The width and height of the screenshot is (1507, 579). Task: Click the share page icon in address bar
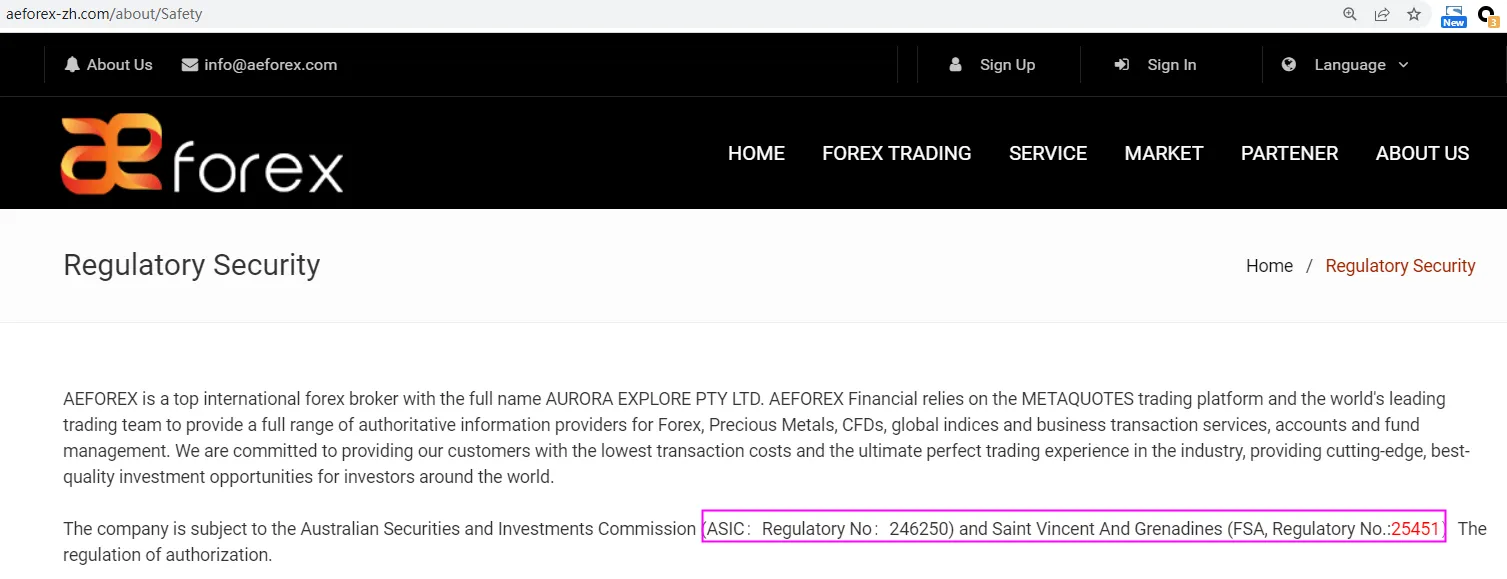pos(1382,14)
